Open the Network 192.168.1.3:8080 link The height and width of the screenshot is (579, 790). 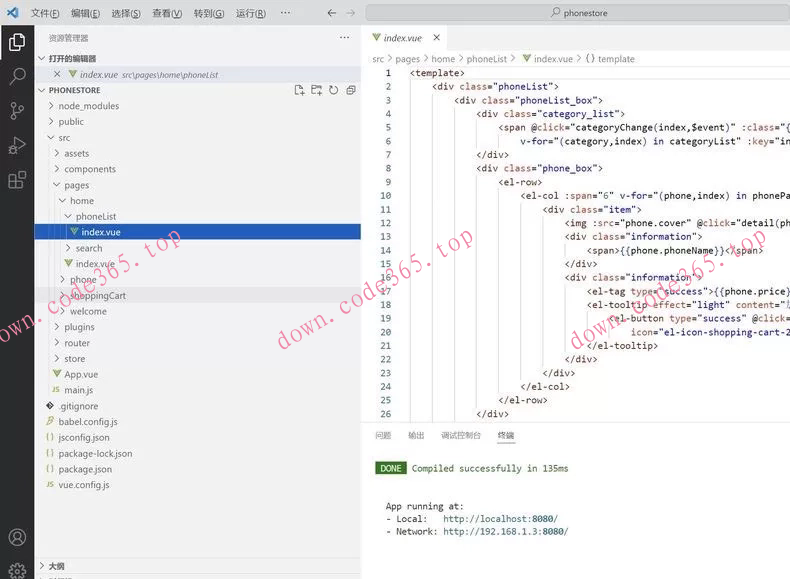pyautogui.click(x=505, y=532)
